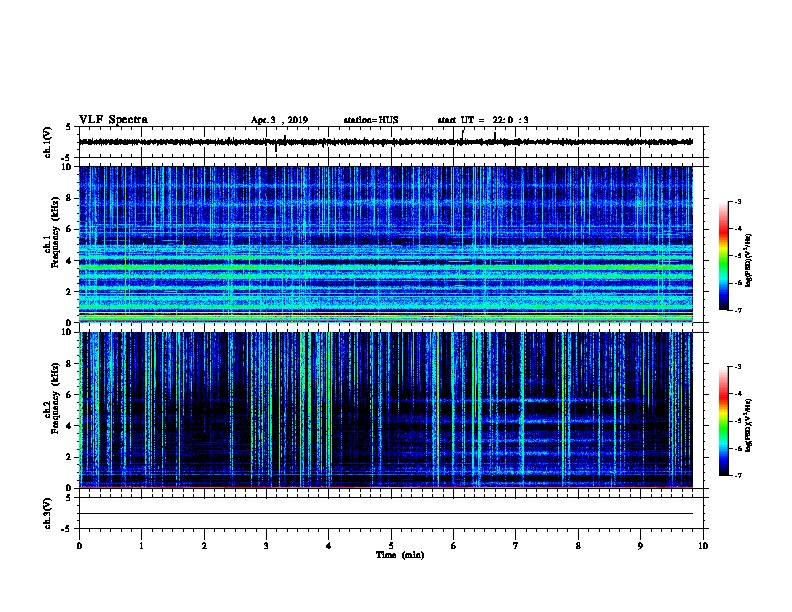
Task: Click the ch.1 waveform trace
Action: point(386,142)
